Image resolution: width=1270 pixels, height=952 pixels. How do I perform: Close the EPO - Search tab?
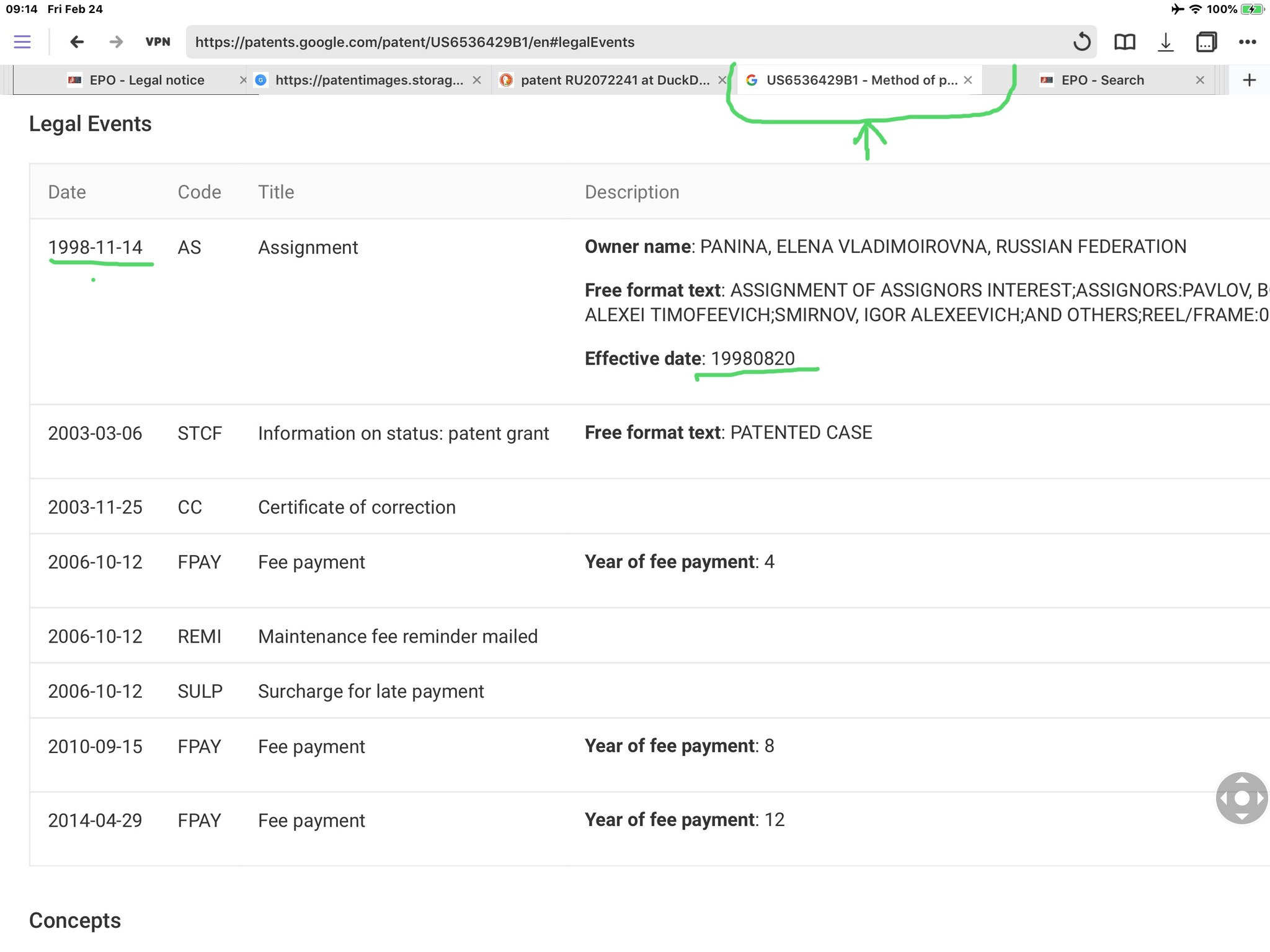click(x=1200, y=80)
